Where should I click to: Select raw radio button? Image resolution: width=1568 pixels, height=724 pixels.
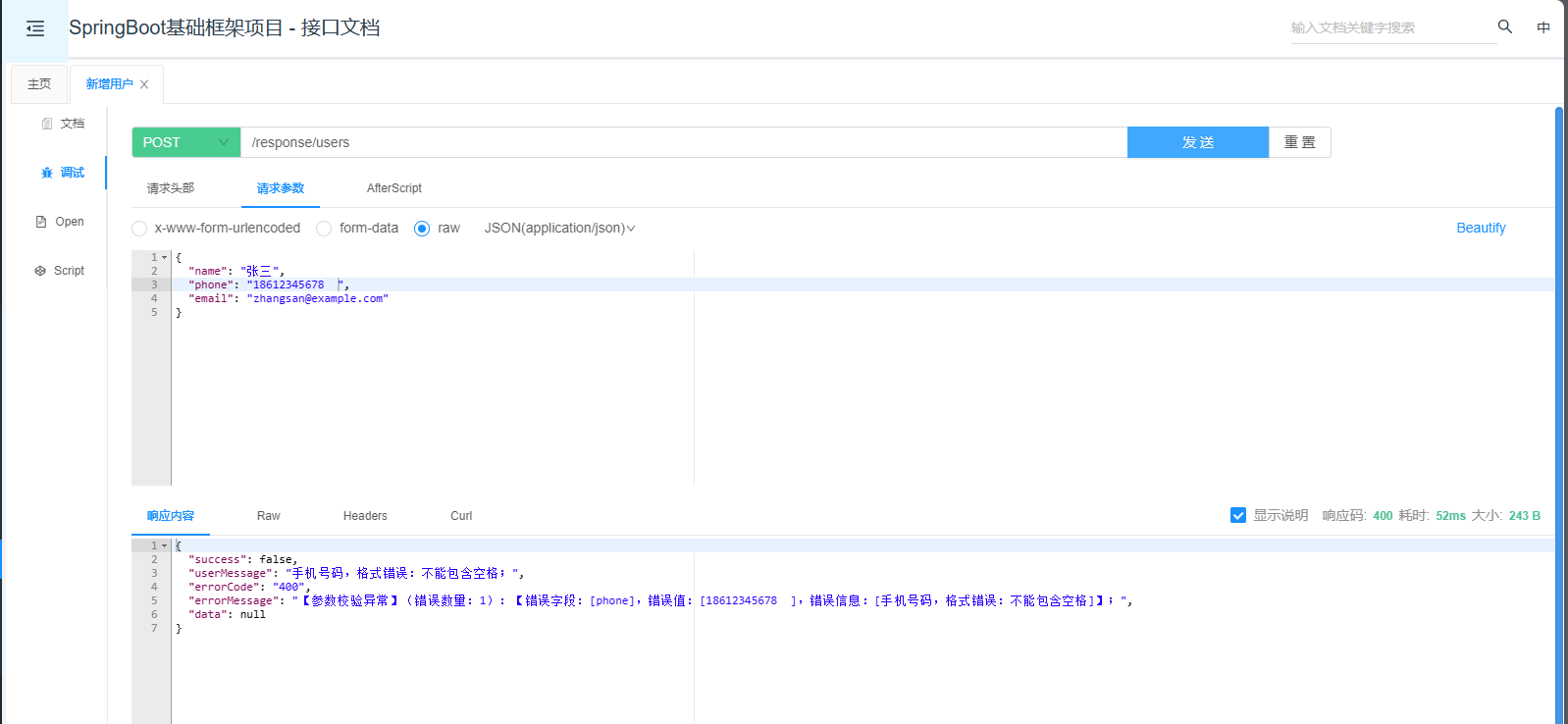tap(422, 229)
